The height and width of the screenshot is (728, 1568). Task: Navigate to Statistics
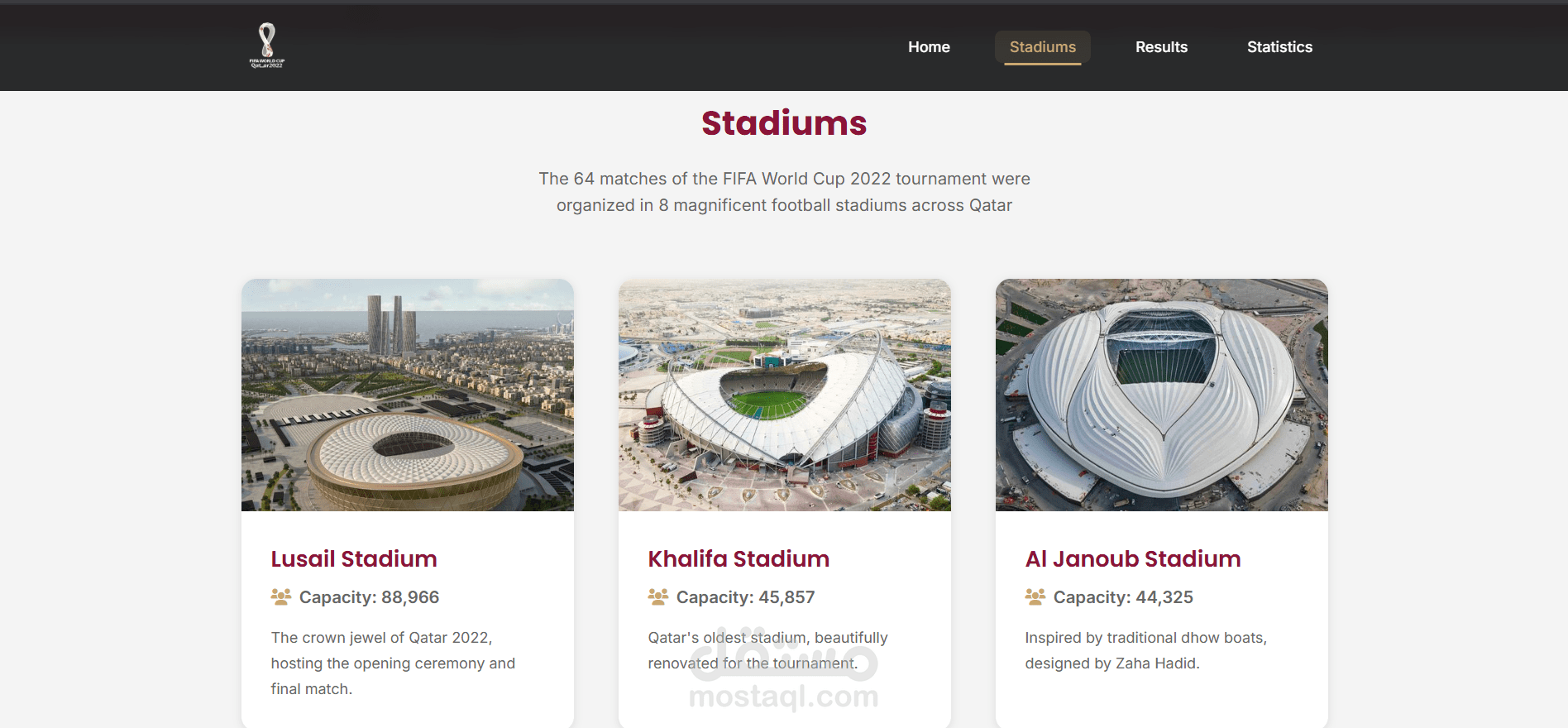click(x=1279, y=47)
